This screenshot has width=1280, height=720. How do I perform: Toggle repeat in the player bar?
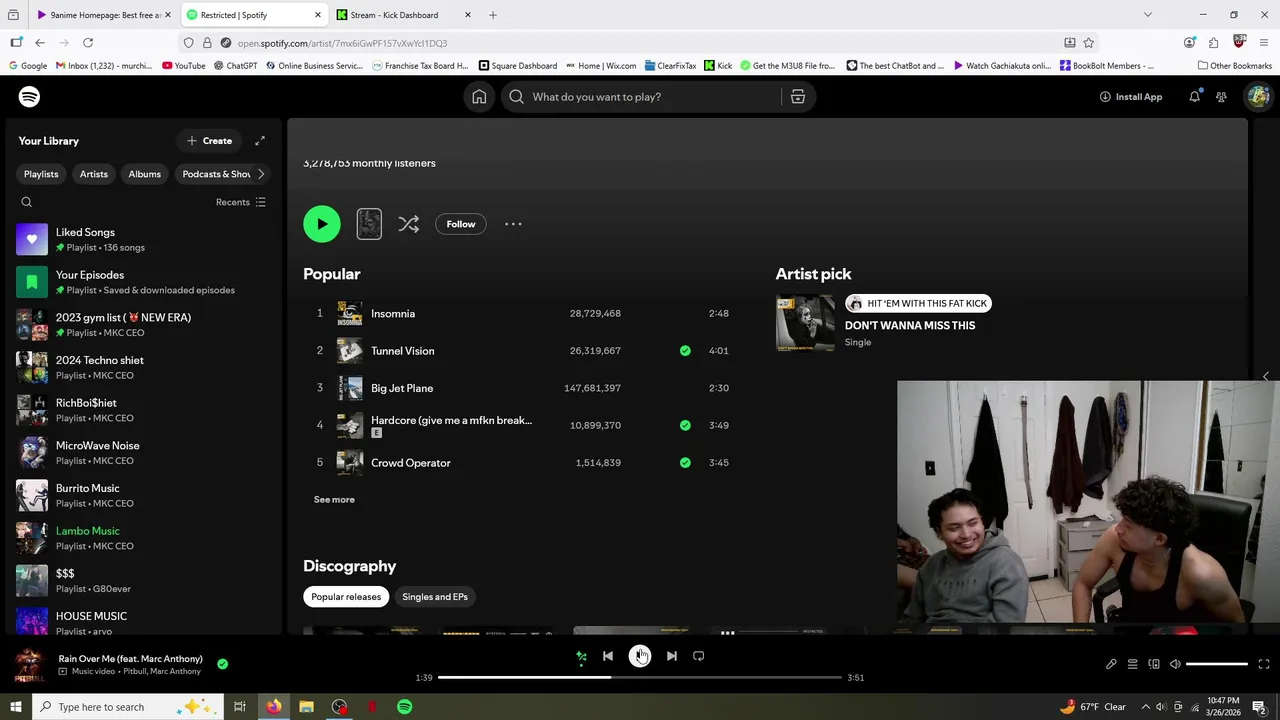tap(699, 656)
